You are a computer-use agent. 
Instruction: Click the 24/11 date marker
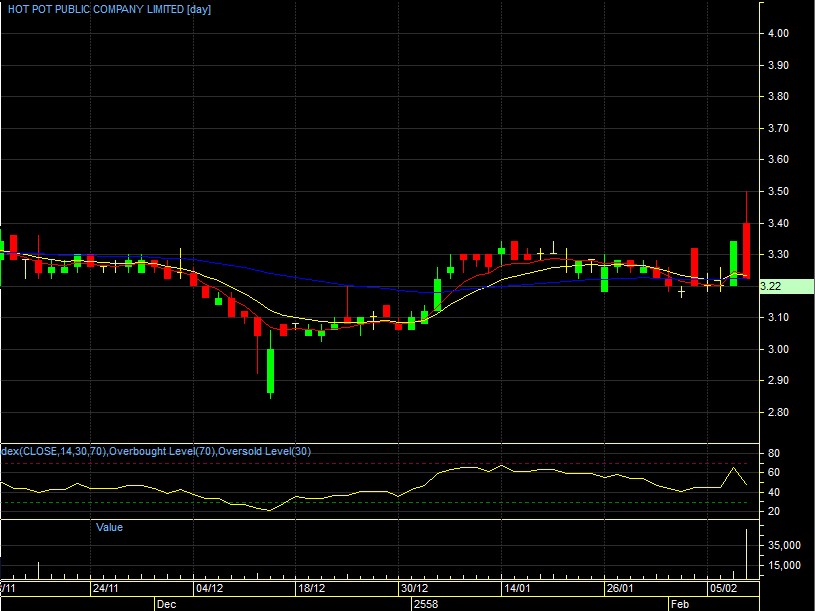106,589
